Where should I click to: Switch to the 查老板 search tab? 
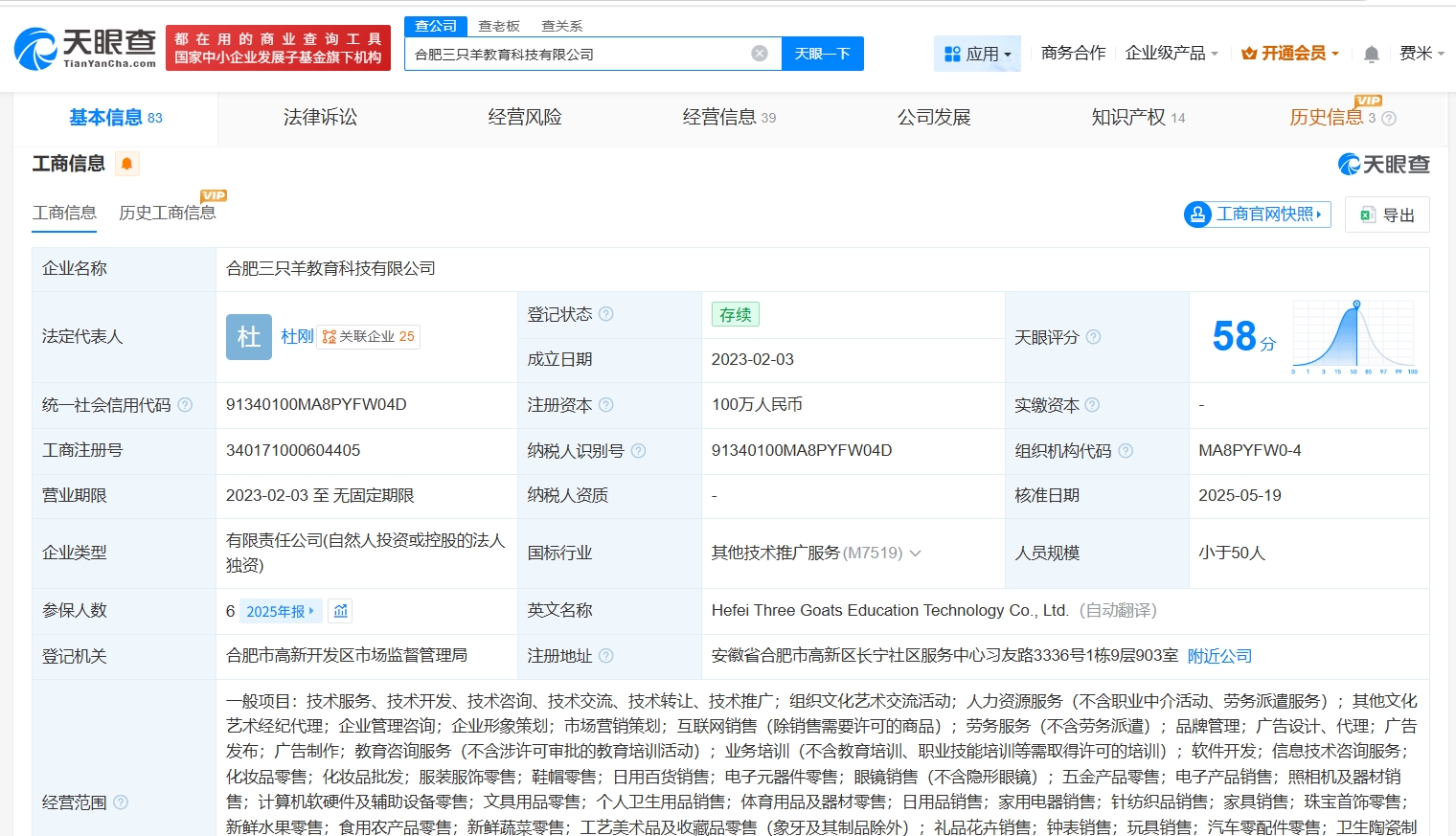[x=499, y=26]
